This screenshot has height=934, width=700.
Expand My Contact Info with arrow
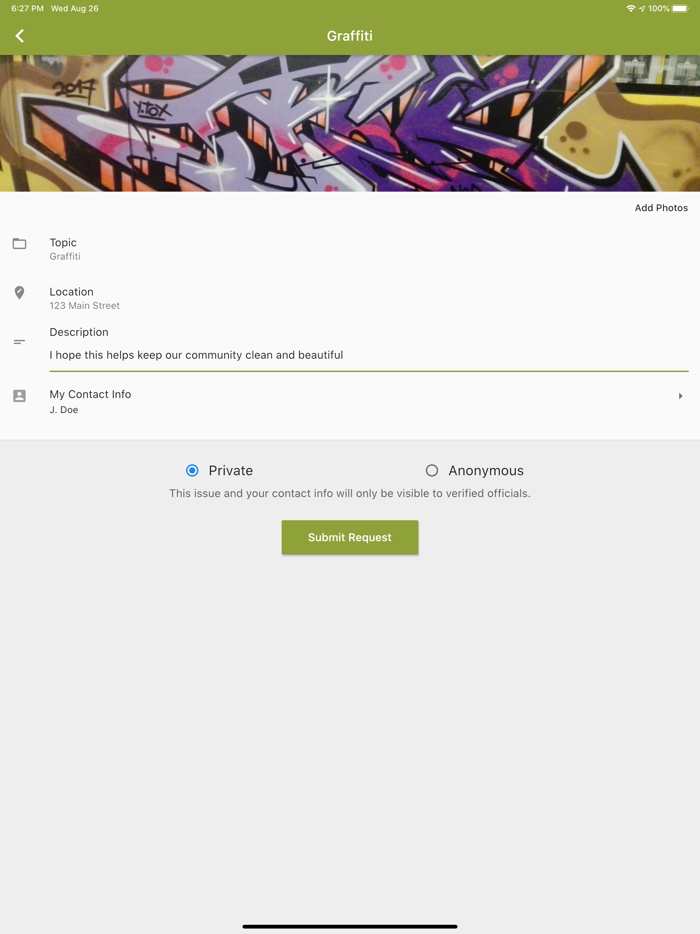[680, 396]
